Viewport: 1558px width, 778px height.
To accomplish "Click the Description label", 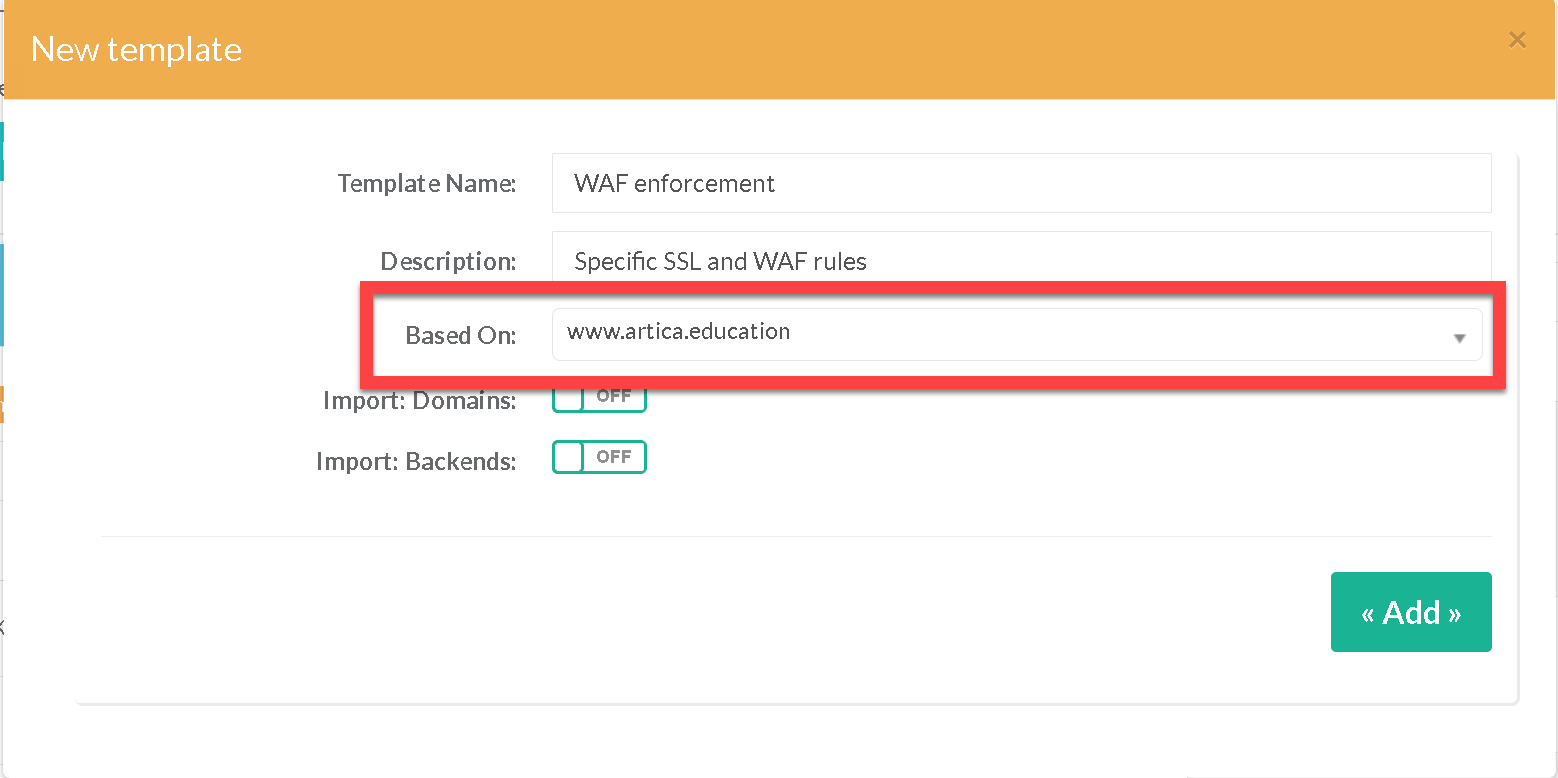I will tap(448, 262).
